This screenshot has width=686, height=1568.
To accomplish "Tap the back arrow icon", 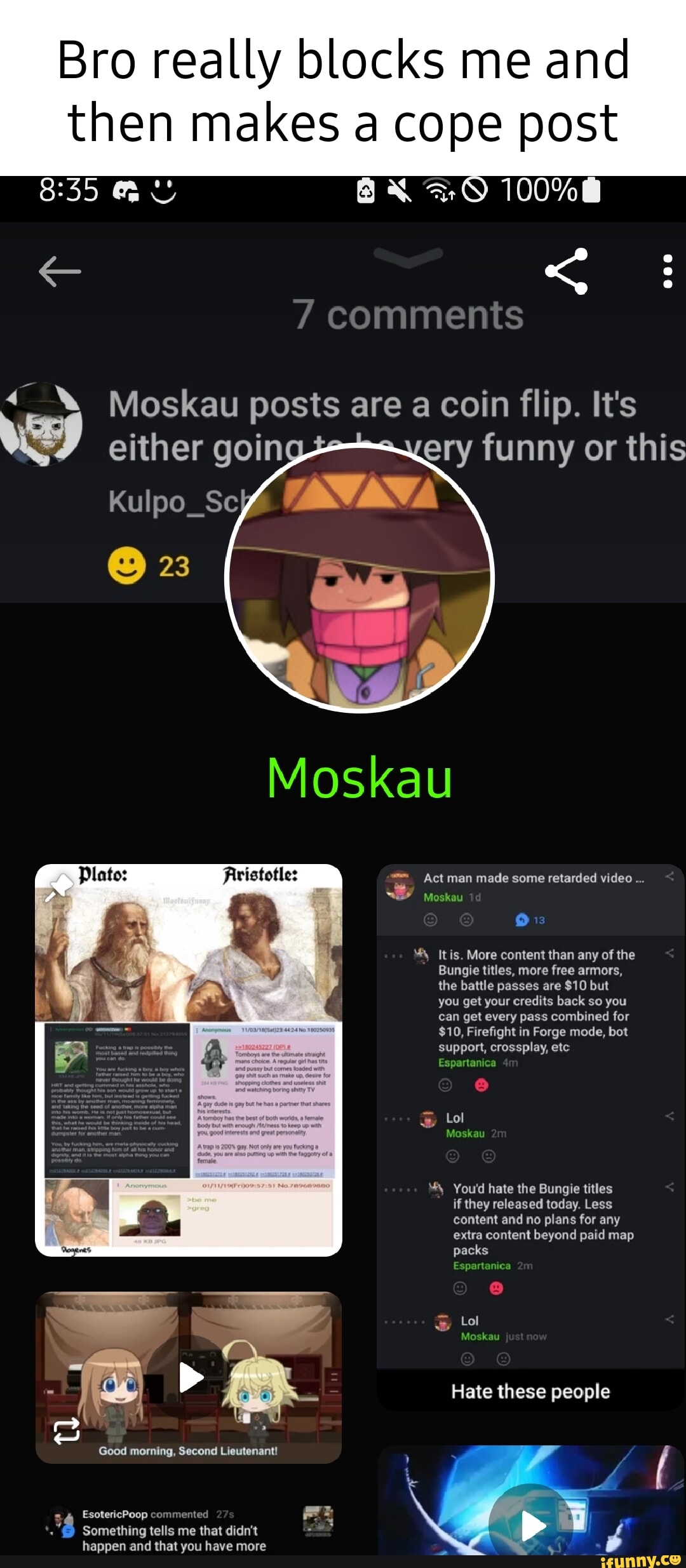I will coord(60,271).
